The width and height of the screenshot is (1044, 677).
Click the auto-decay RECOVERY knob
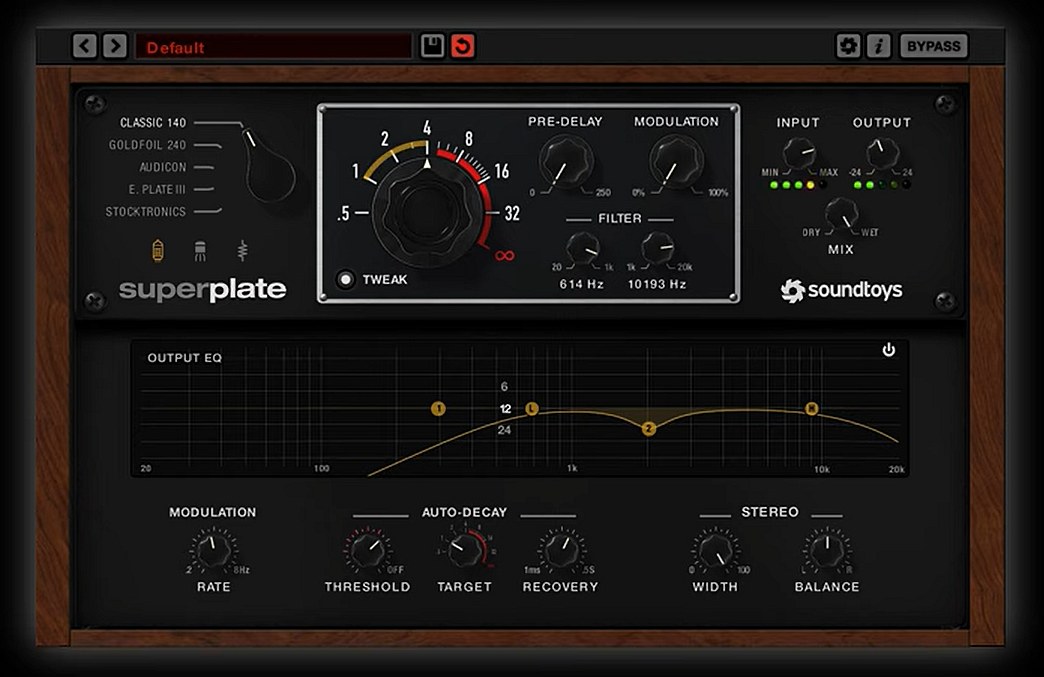click(x=561, y=551)
